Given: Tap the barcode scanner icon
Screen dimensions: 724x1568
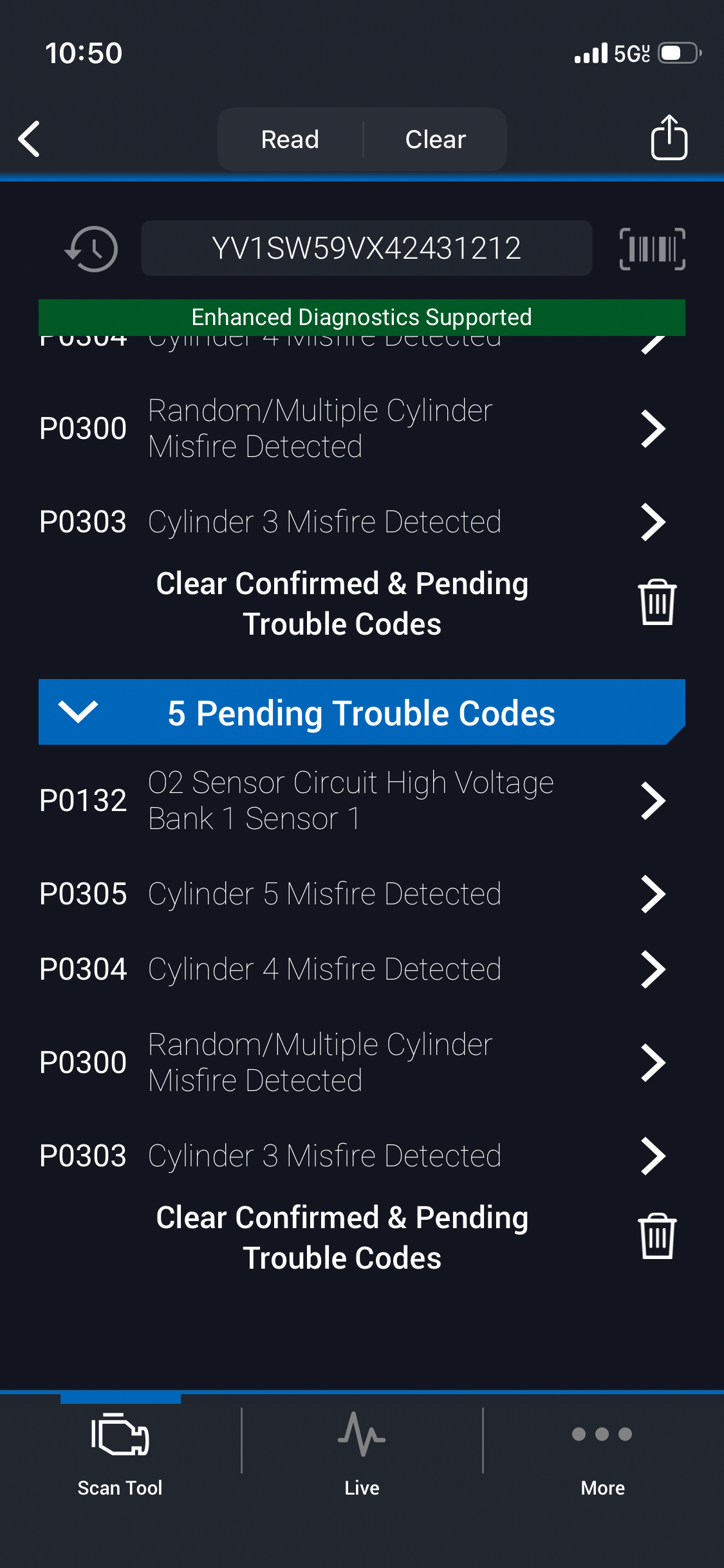Looking at the screenshot, I should coord(652,248).
